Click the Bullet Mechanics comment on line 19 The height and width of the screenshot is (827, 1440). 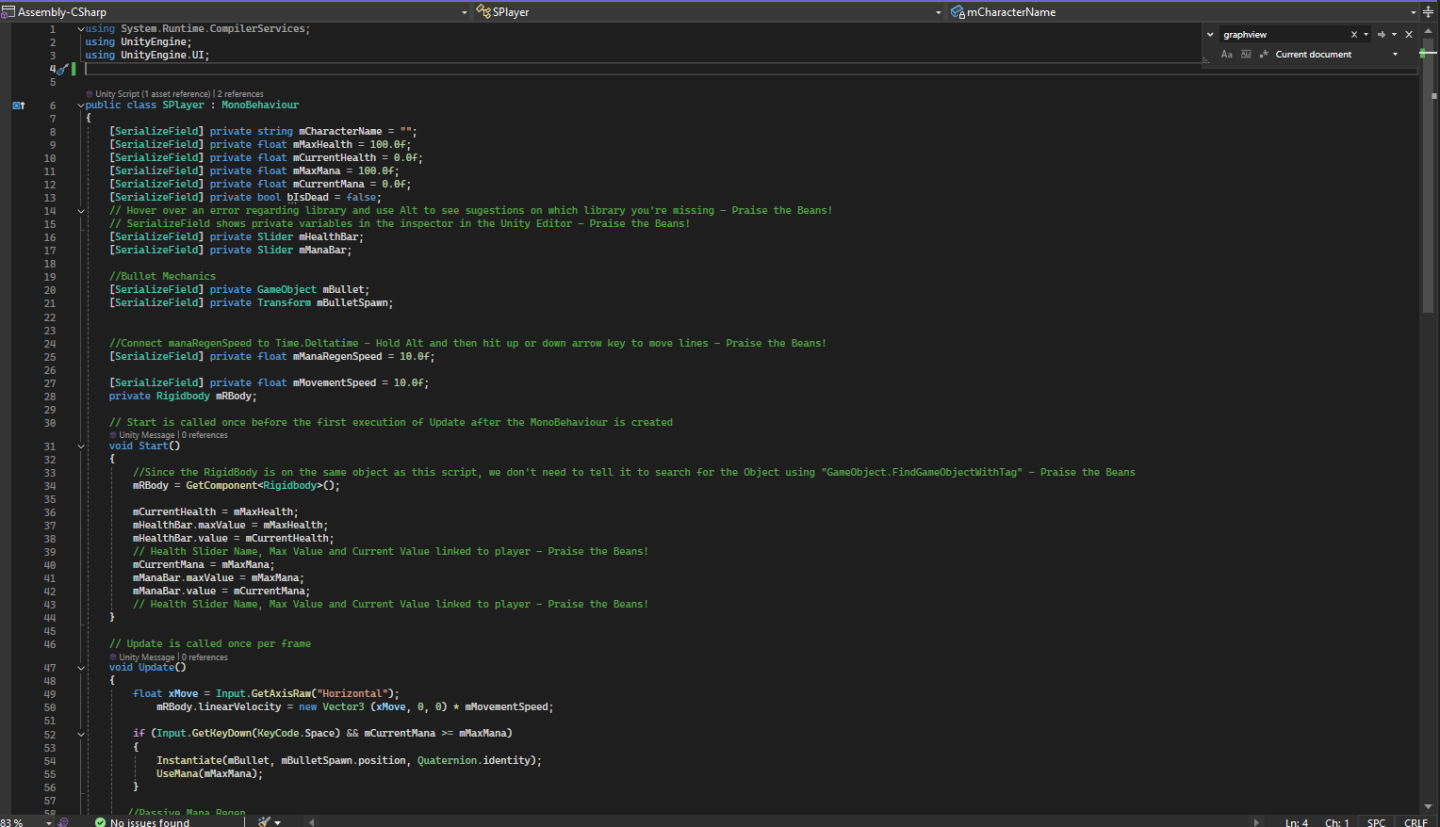pos(162,276)
